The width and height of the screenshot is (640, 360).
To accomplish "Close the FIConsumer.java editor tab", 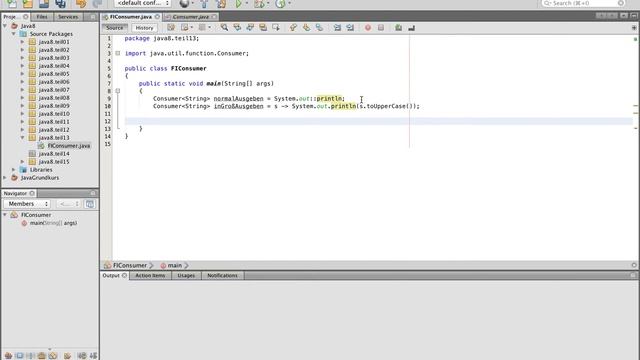I will point(157,17).
